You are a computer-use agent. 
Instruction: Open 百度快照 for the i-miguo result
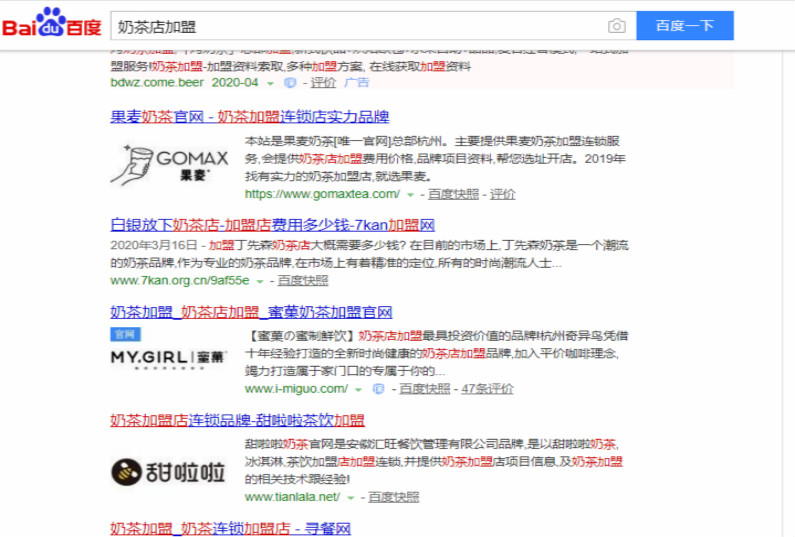tap(424, 389)
